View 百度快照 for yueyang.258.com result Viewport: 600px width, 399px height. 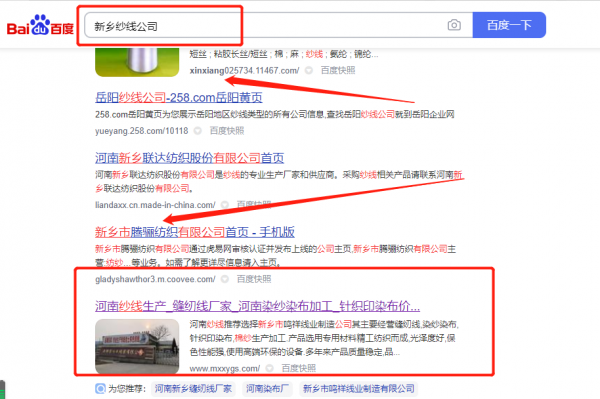[x=227, y=131]
